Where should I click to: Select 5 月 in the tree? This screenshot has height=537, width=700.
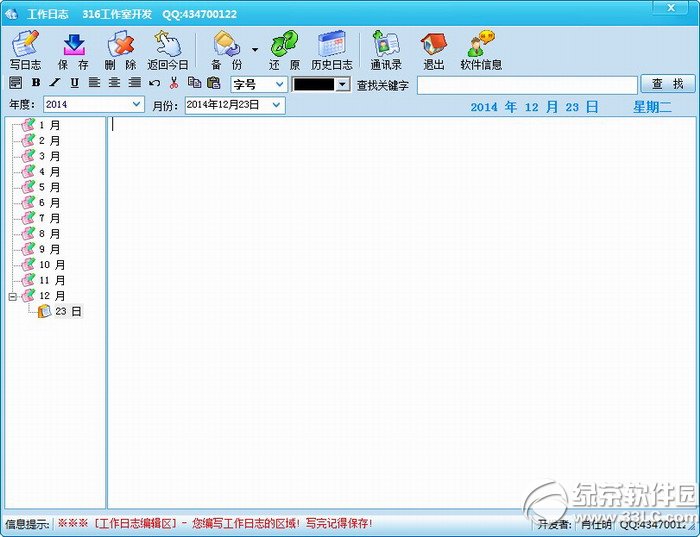click(41, 187)
